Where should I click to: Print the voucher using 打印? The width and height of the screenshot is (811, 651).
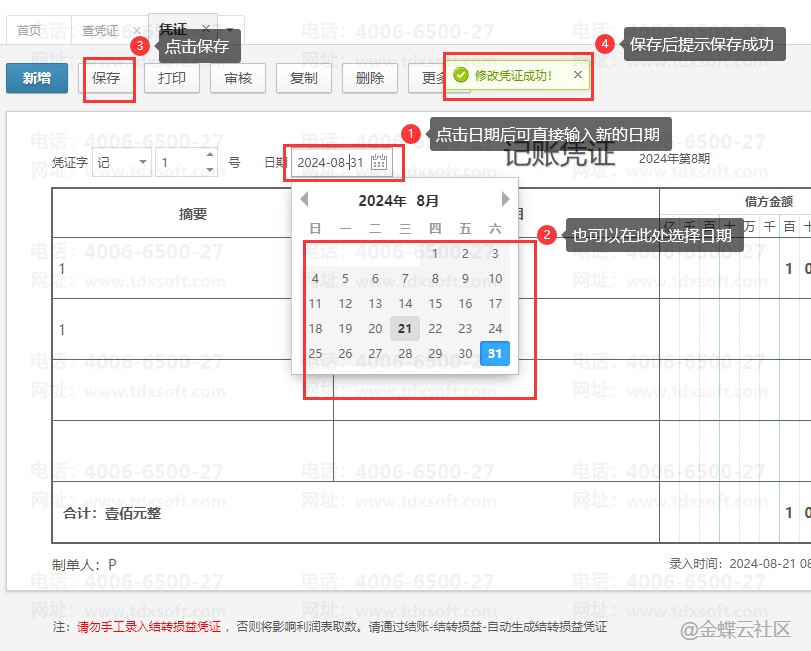click(x=172, y=78)
